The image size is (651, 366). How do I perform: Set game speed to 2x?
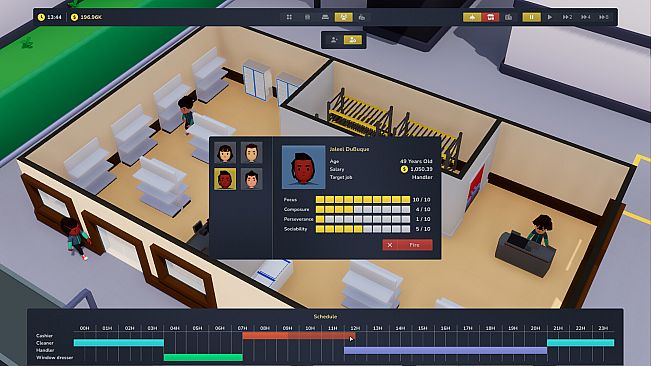pyautogui.click(x=567, y=17)
